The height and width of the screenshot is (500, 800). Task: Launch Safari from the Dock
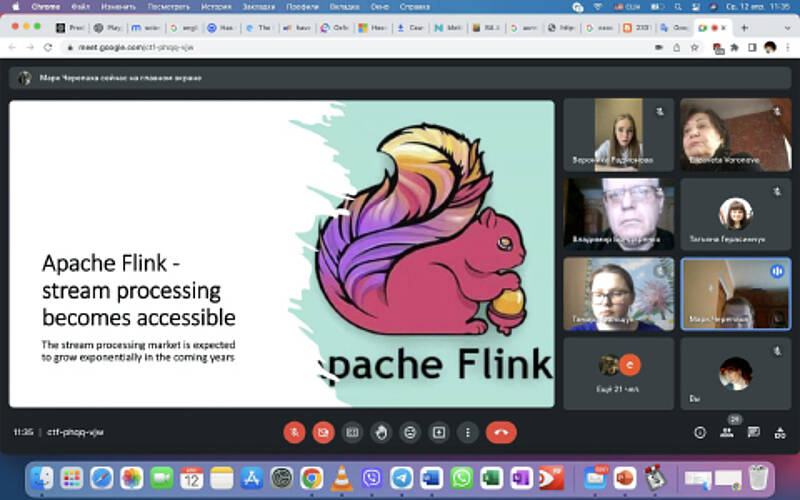[102, 478]
